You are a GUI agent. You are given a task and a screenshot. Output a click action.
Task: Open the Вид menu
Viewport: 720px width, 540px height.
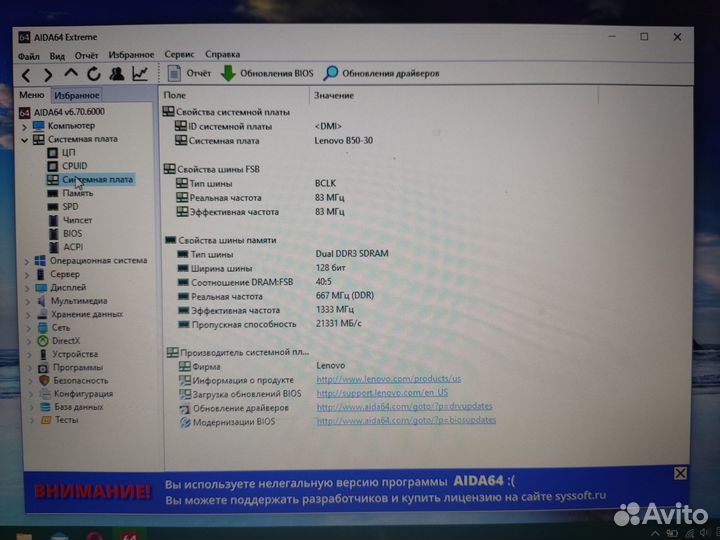[x=57, y=56]
